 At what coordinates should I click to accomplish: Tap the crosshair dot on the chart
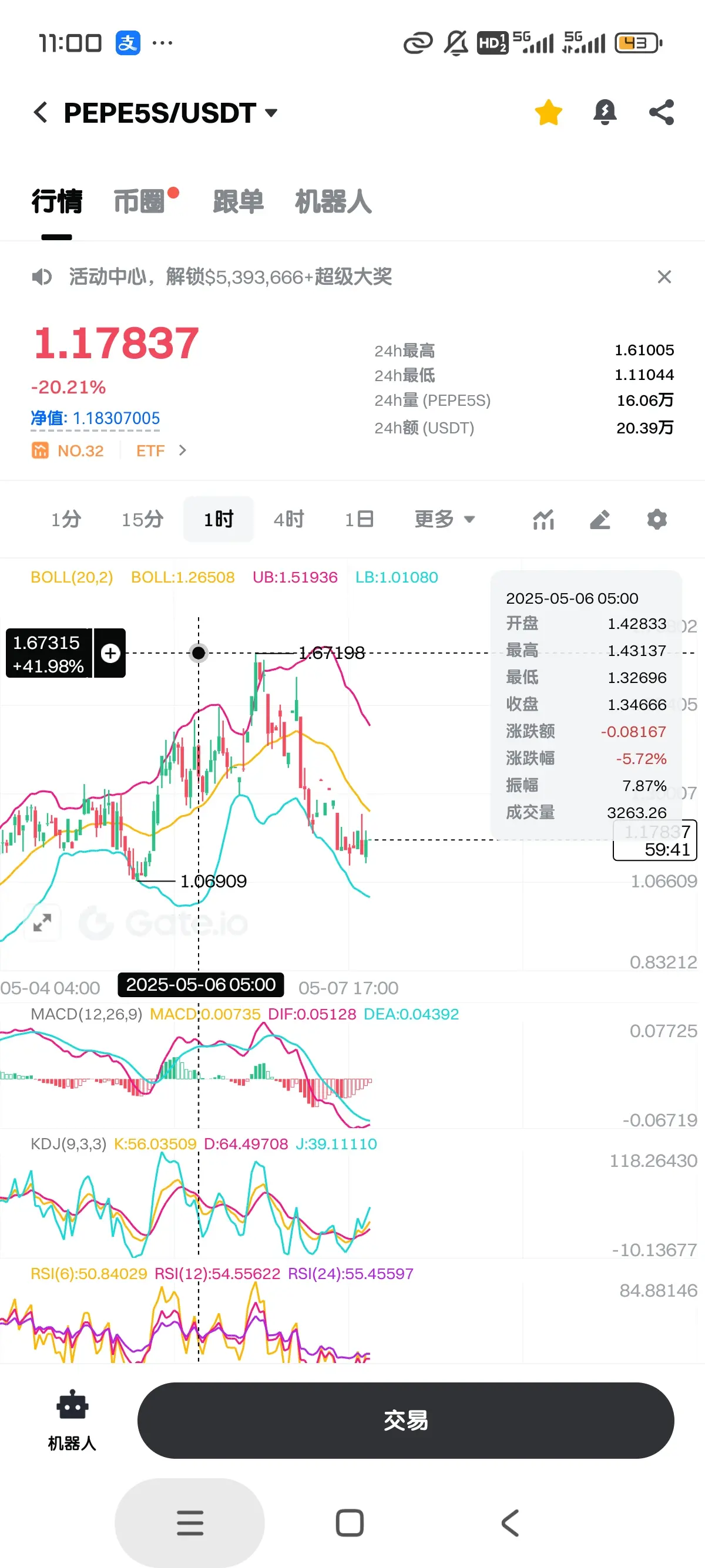[x=199, y=653]
